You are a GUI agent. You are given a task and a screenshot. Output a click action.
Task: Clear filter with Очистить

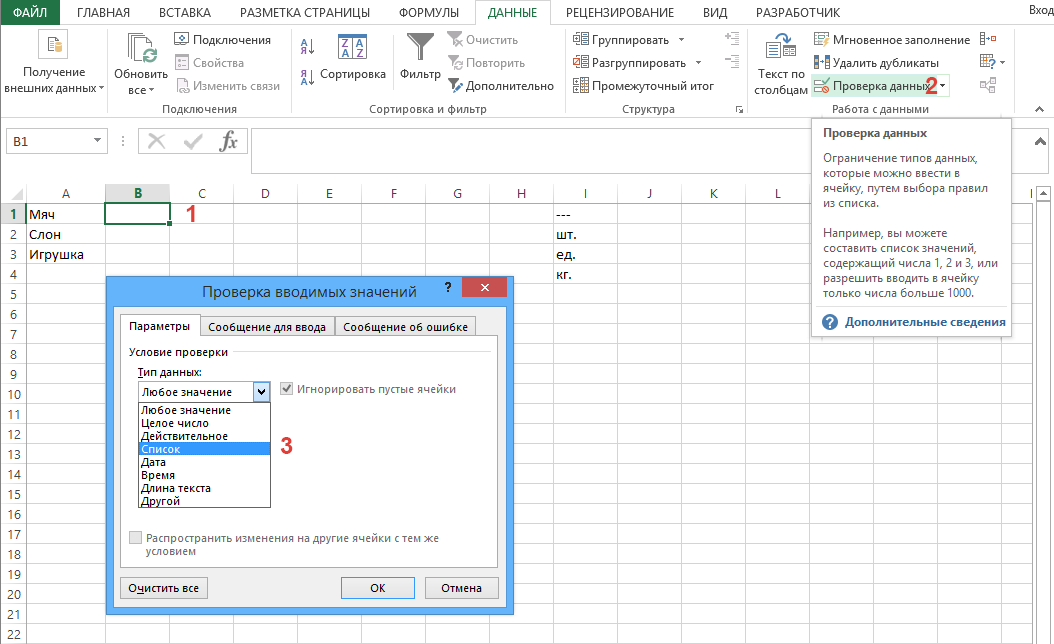point(483,40)
